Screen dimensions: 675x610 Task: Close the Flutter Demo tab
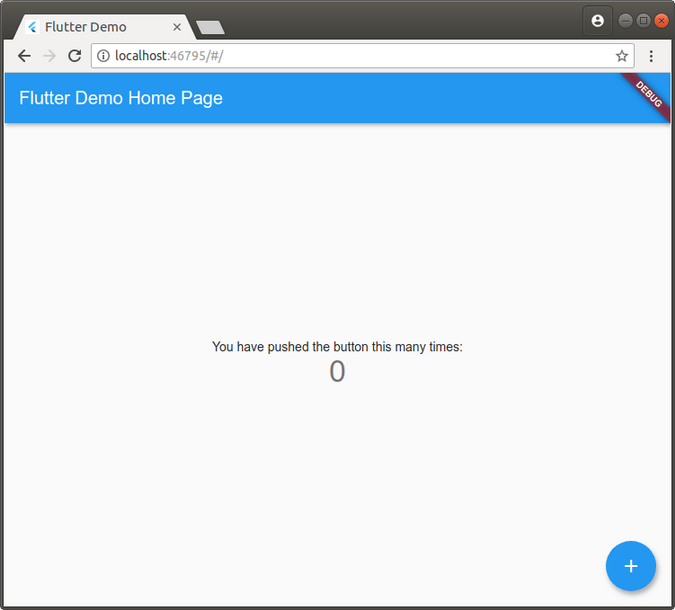tap(177, 27)
